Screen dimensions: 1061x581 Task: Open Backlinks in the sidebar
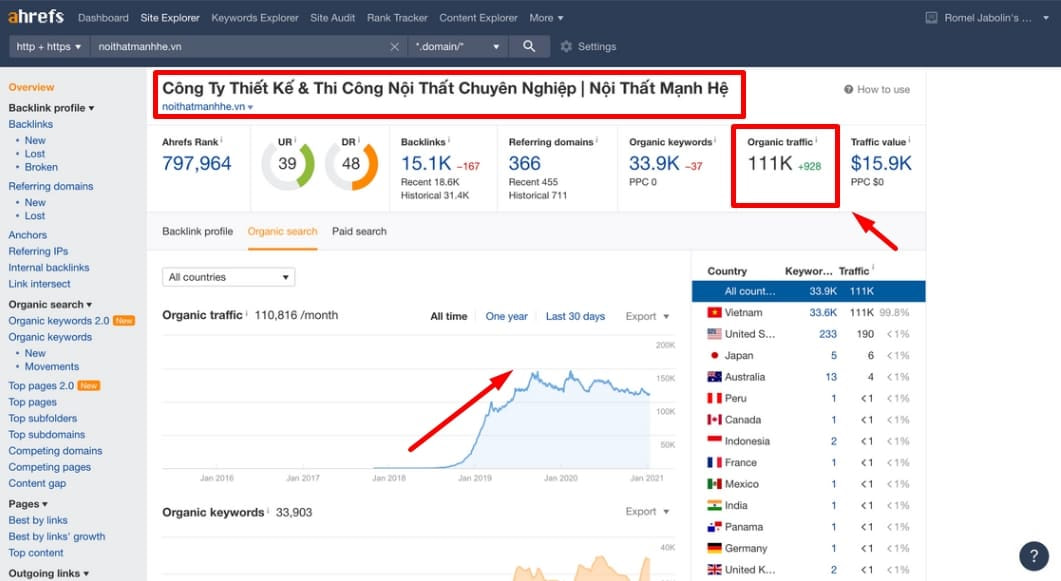coord(30,124)
